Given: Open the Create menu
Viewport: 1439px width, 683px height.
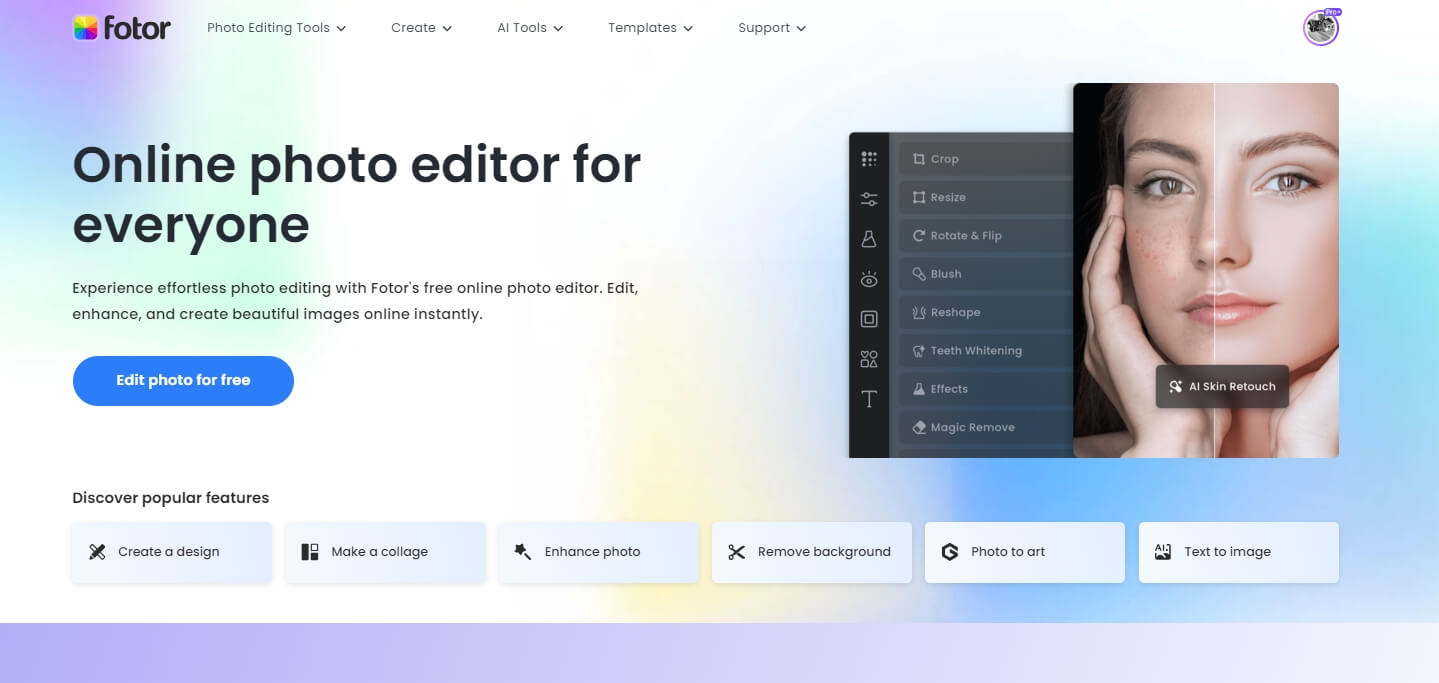Looking at the screenshot, I should (x=422, y=28).
